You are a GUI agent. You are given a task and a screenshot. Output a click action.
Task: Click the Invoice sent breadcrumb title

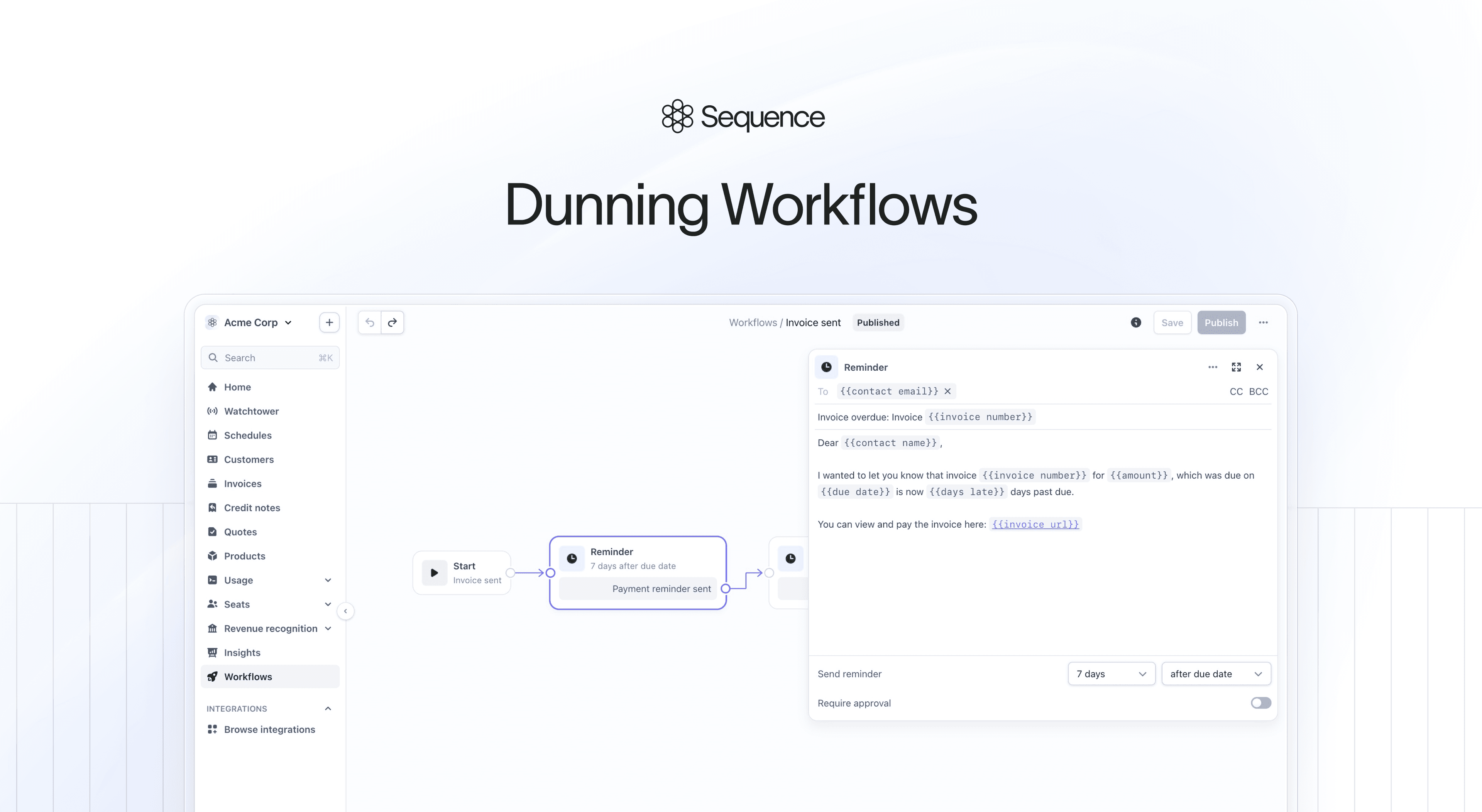pos(813,322)
